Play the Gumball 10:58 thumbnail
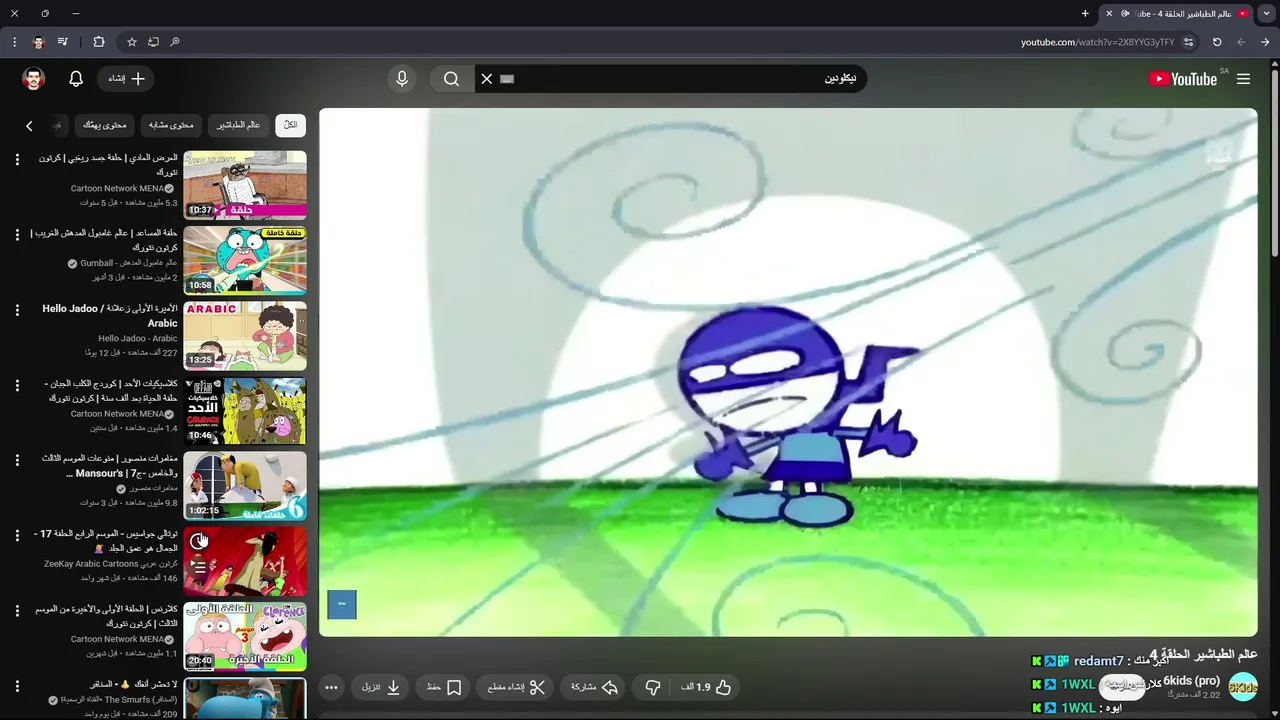Screen dimensions: 1280x720 click(x=245, y=260)
